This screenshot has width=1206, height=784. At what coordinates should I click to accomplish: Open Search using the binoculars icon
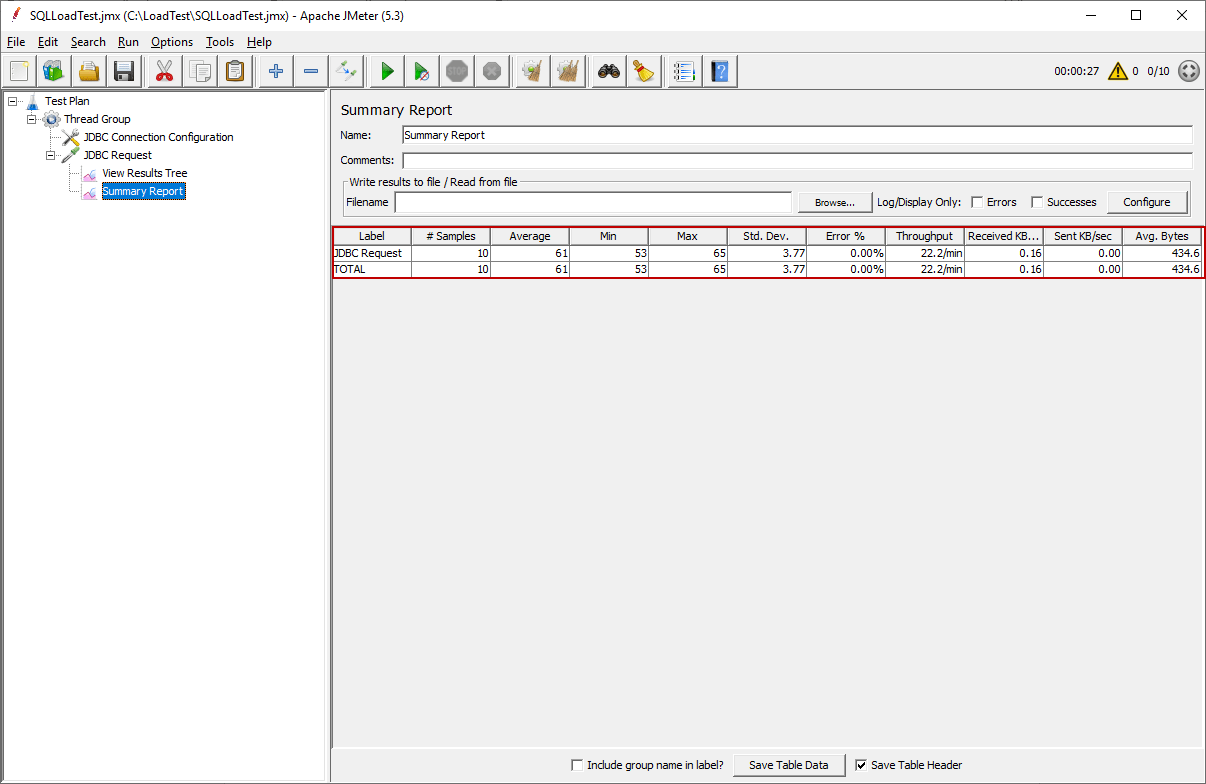[608, 71]
